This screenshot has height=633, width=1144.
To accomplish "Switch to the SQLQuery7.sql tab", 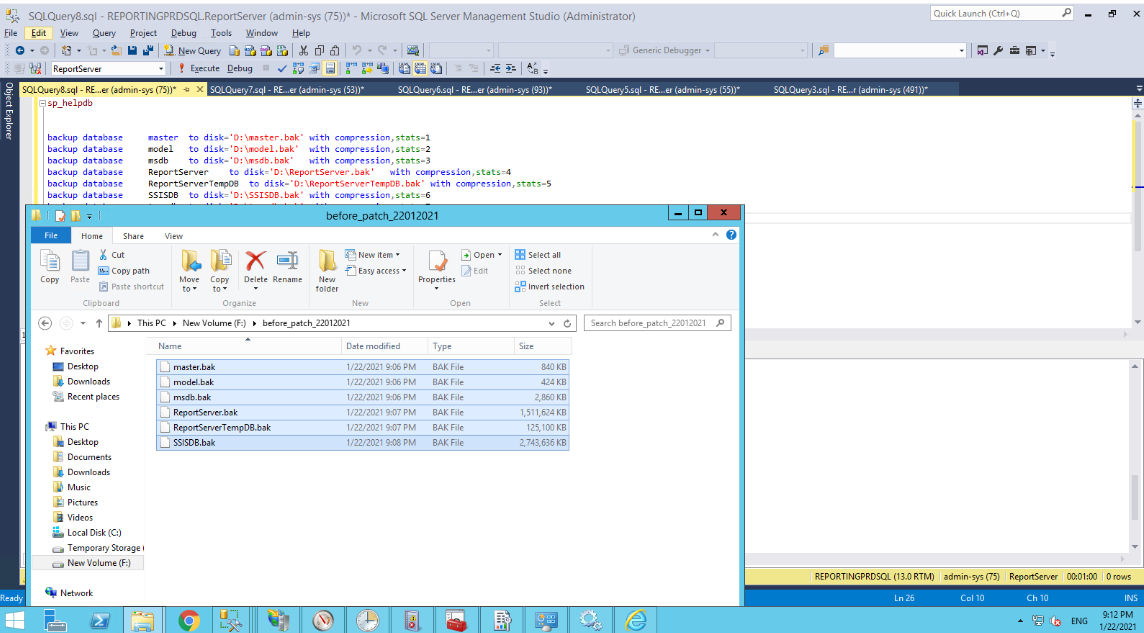I will [286, 90].
